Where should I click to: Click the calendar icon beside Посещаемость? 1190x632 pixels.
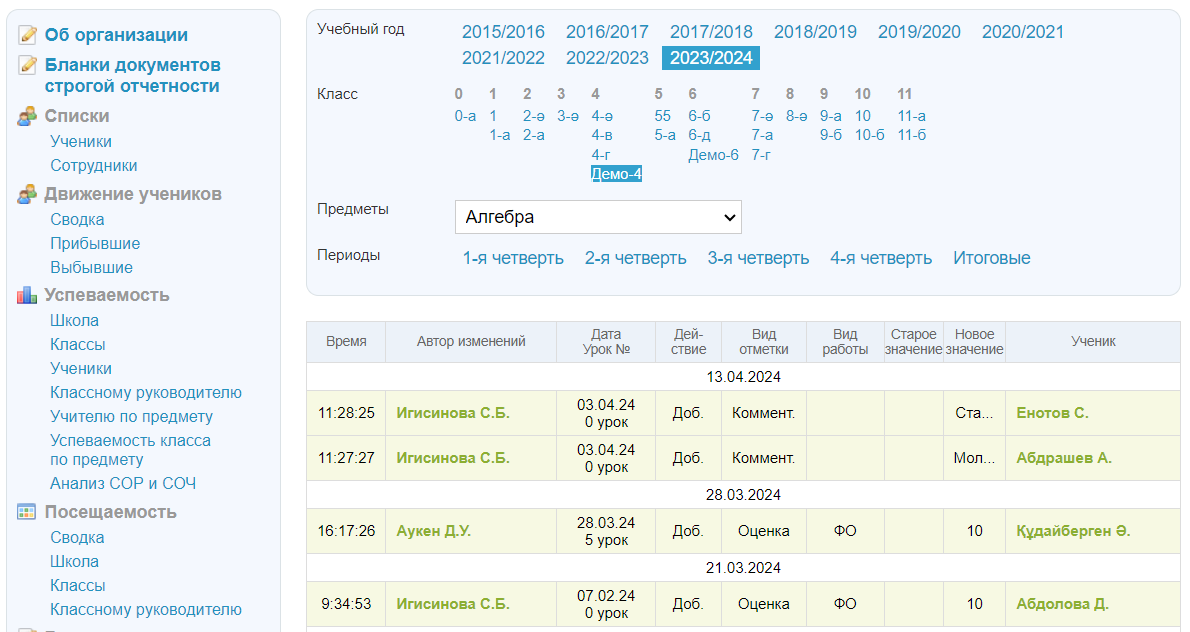coord(28,513)
